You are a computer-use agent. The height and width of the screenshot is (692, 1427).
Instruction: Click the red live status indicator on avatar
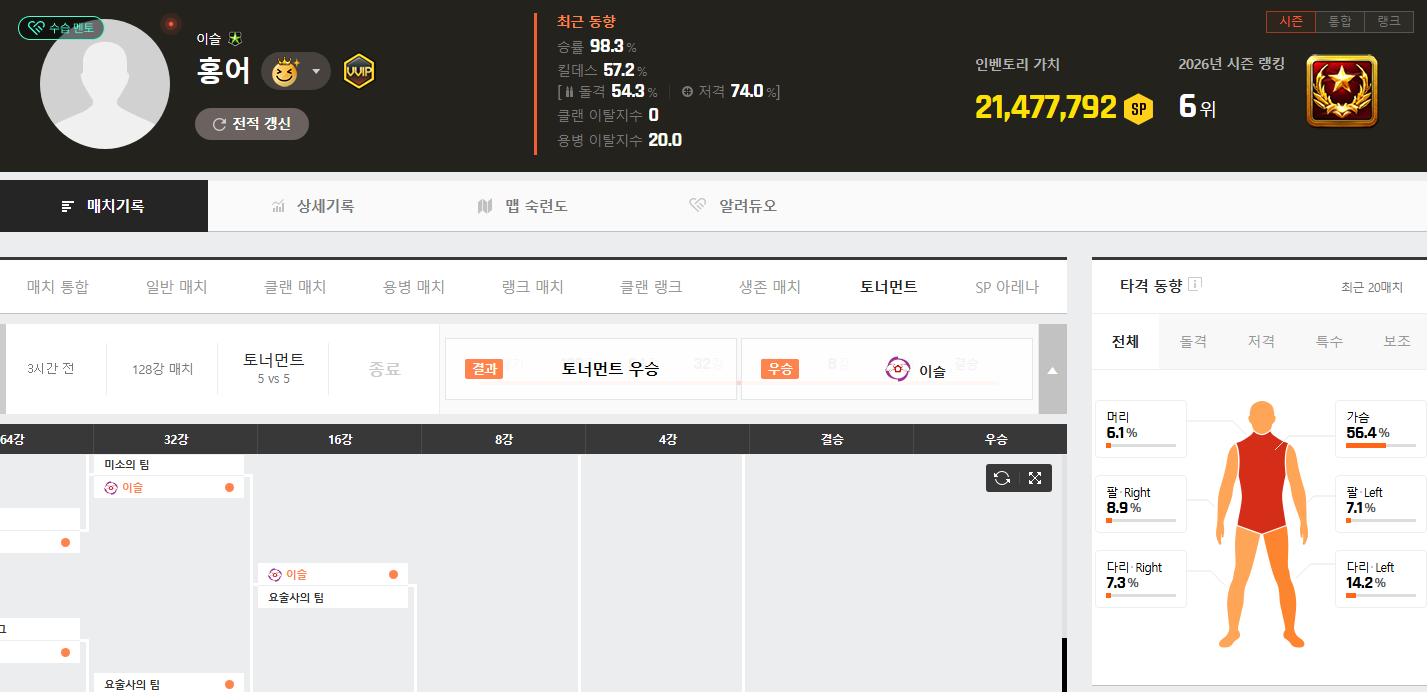point(171,23)
